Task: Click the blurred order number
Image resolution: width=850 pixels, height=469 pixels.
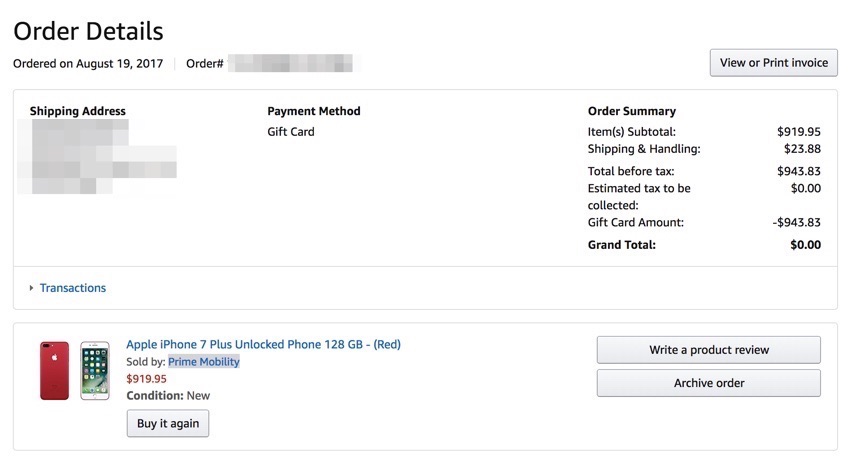Action: (x=291, y=63)
